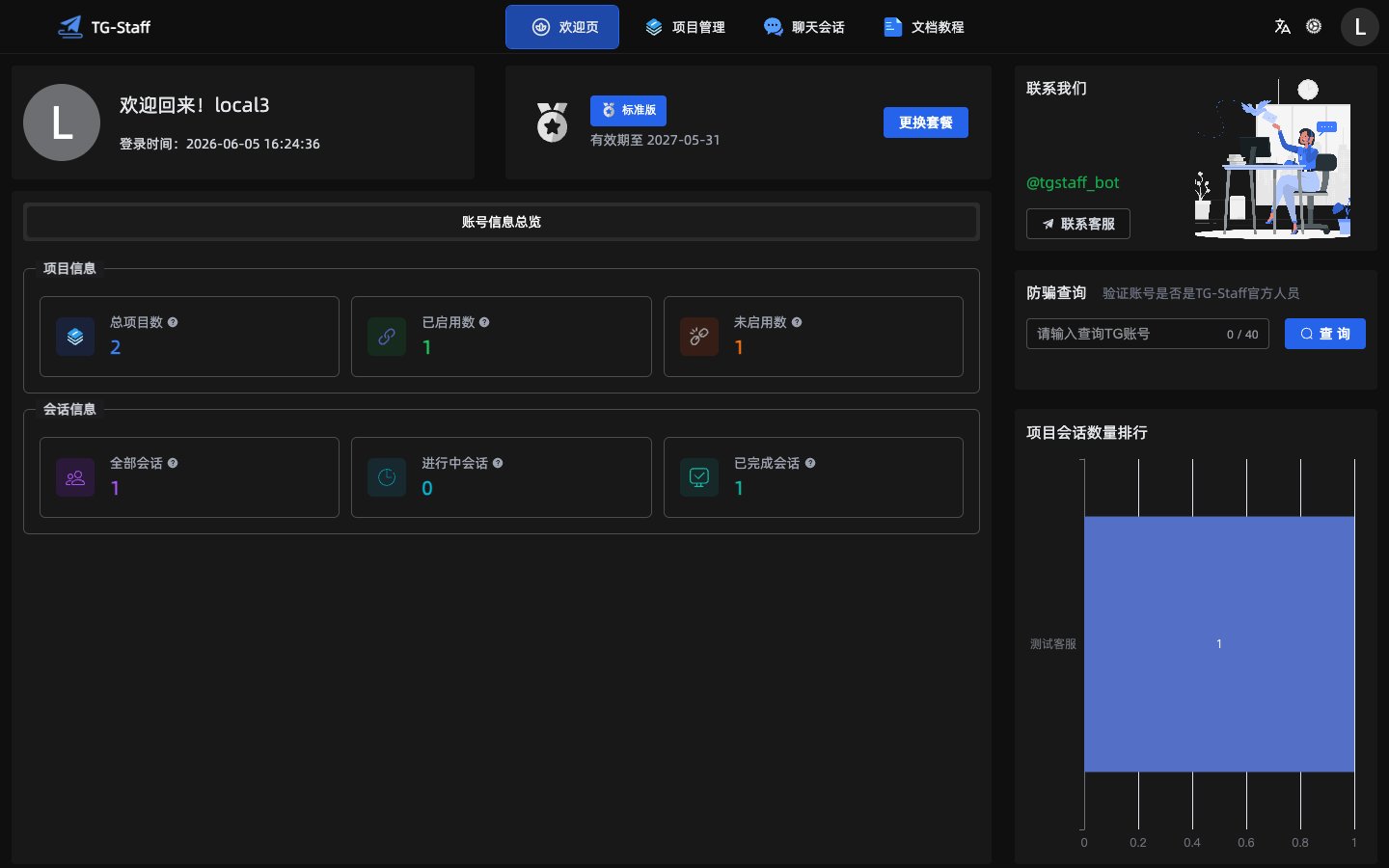Click the customer service illustration
The height and width of the screenshot is (868, 1389).
point(1271,158)
